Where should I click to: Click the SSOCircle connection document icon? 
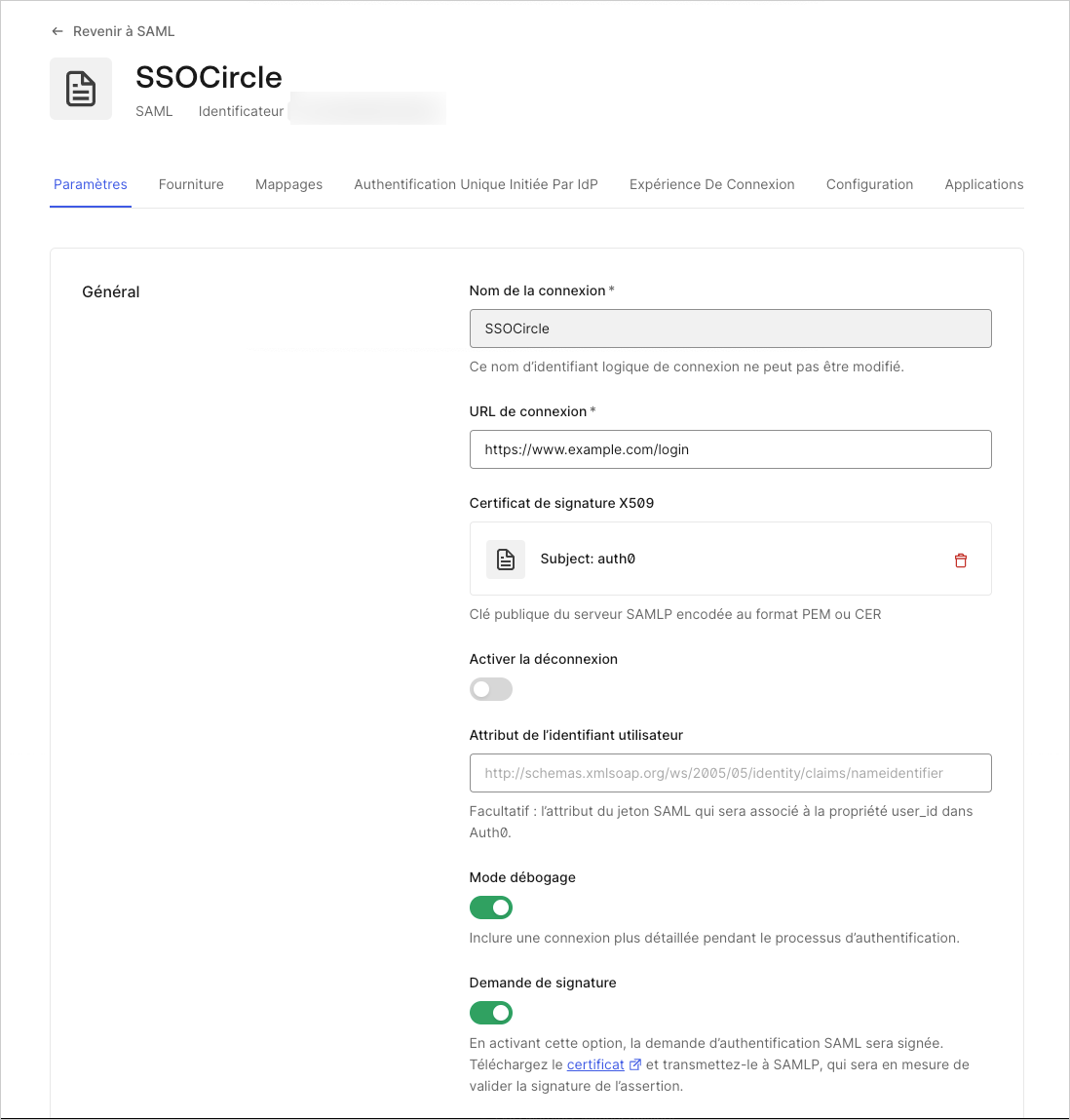pyautogui.click(x=80, y=88)
